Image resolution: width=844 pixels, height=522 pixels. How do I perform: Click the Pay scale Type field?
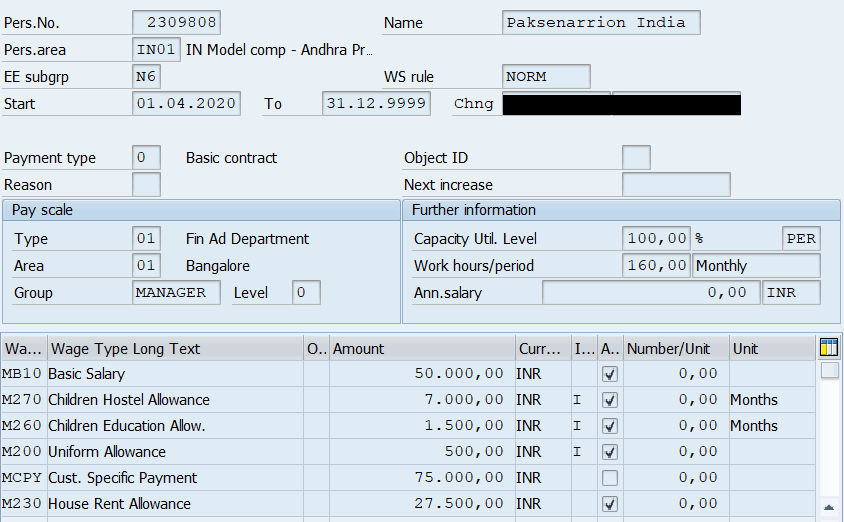(146, 239)
